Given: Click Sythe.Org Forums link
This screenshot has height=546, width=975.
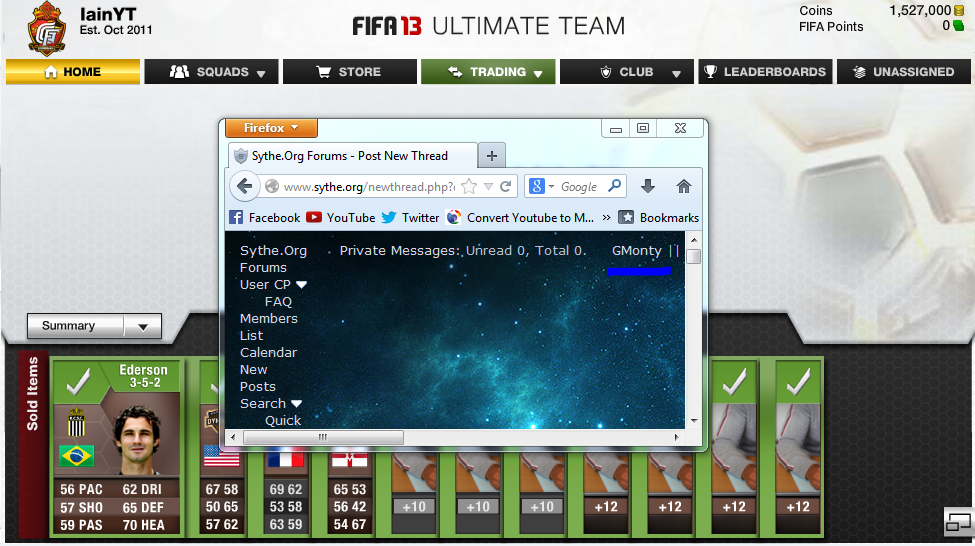Looking at the screenshot, I should [x=273, y=259].
